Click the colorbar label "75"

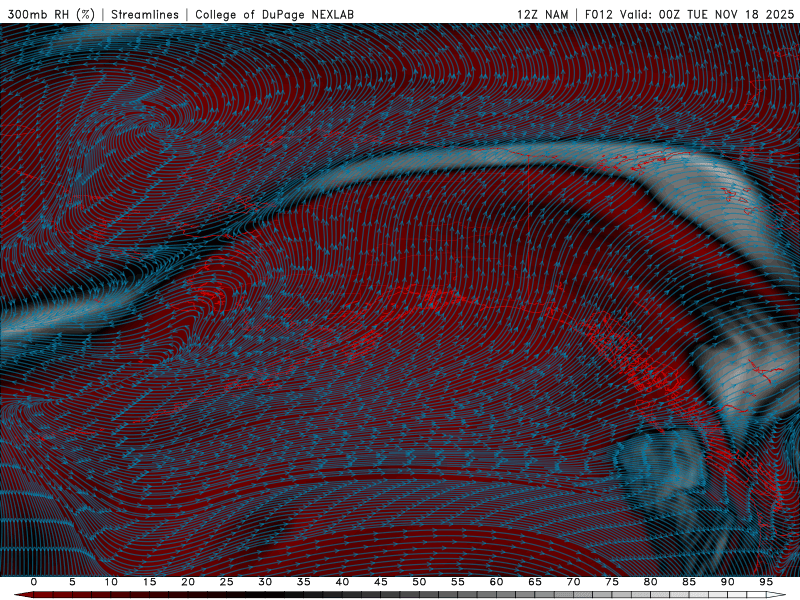pyautogui.click(x=612, y=582)
